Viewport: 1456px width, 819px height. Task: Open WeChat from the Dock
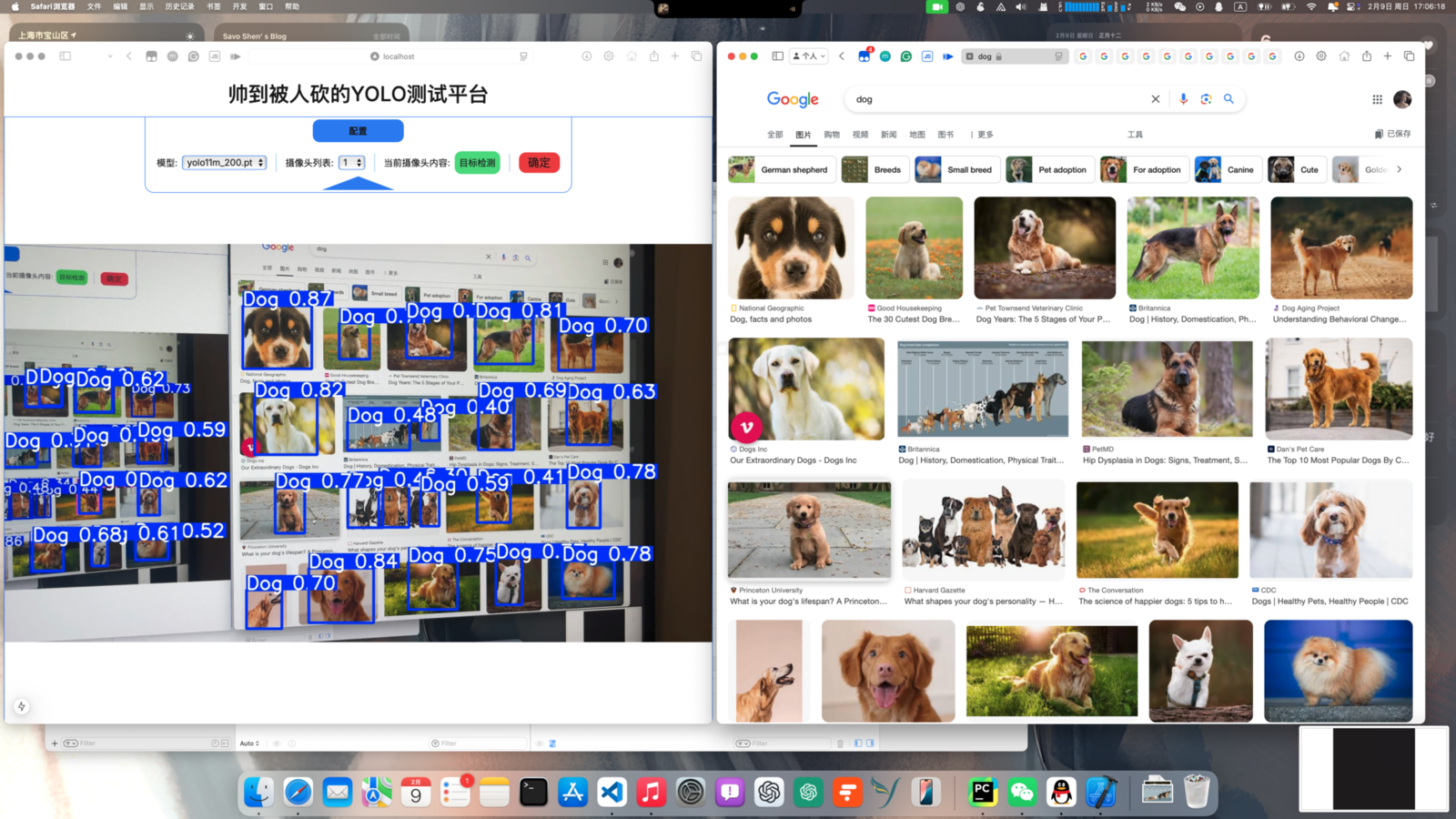click(x=1022, y=792)
